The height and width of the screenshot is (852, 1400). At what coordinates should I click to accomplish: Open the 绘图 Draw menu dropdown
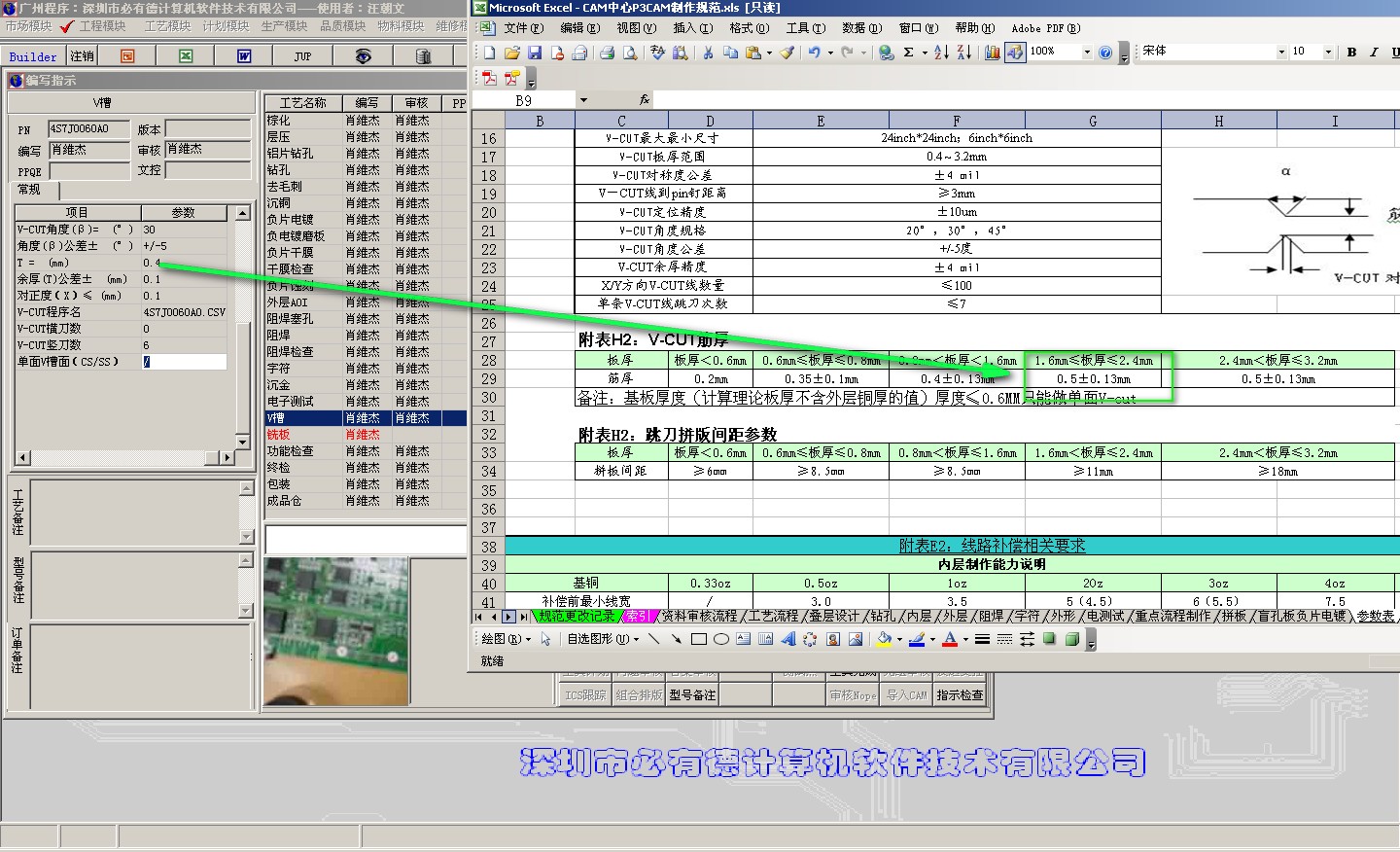(507, 639)
